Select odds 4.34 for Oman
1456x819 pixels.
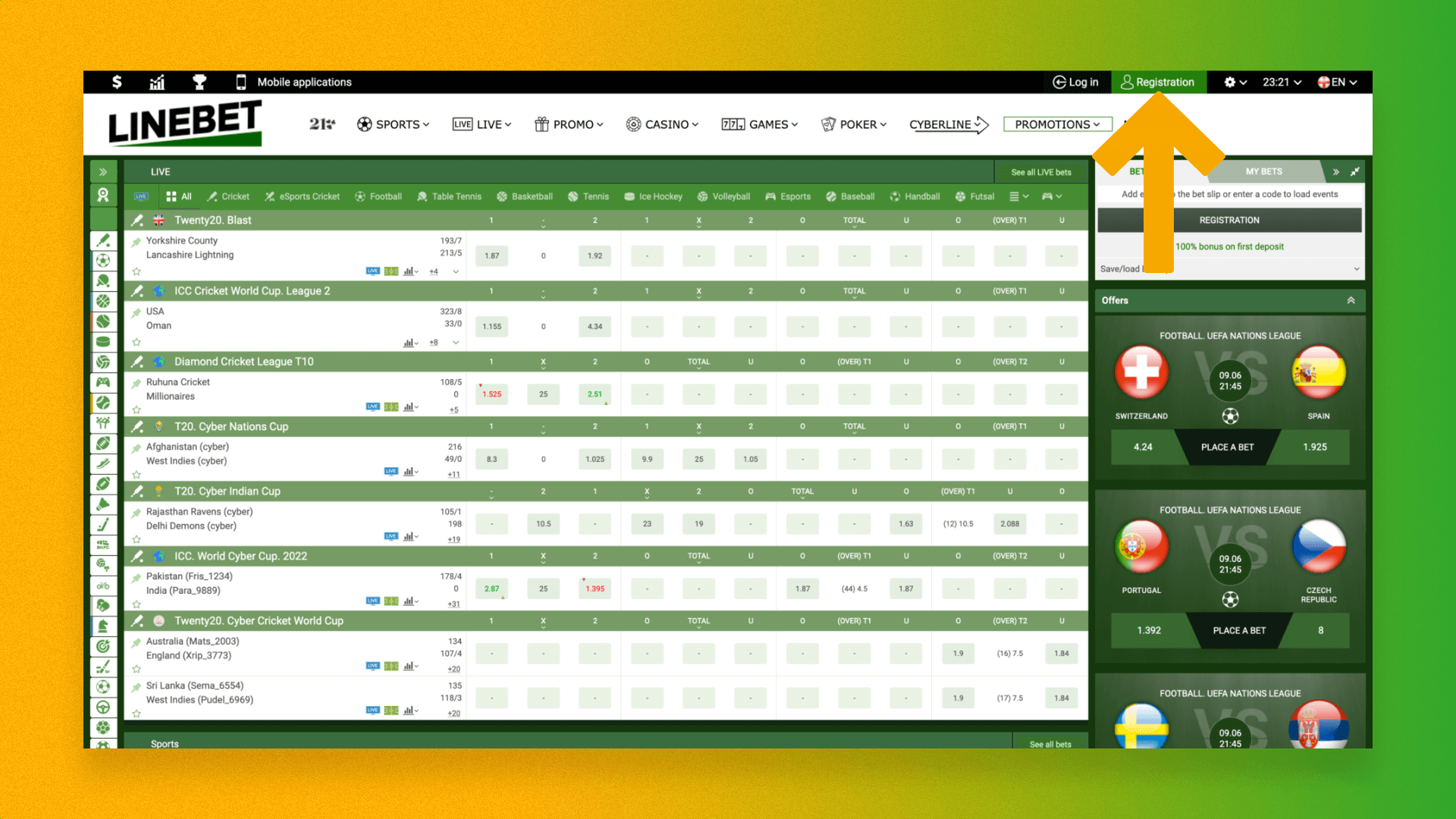595,326
